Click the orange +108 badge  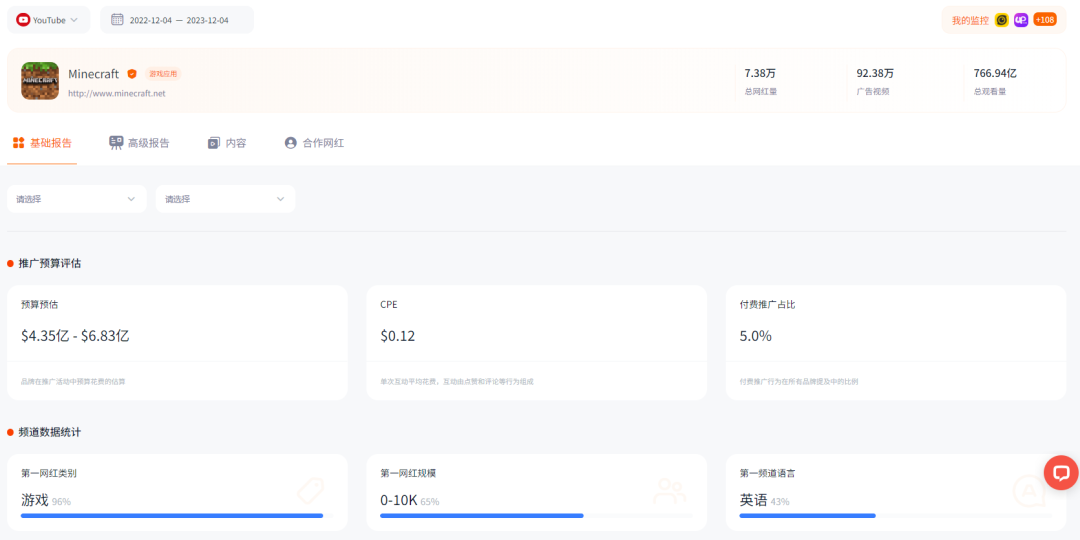[x=1045, y=20]
